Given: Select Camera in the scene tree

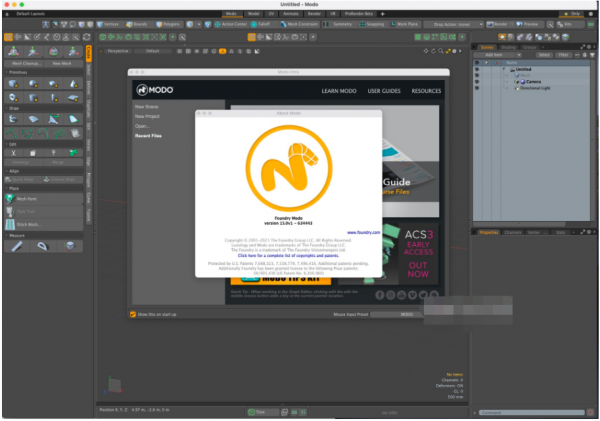Looking at the screenshot, I should point(533,82).
